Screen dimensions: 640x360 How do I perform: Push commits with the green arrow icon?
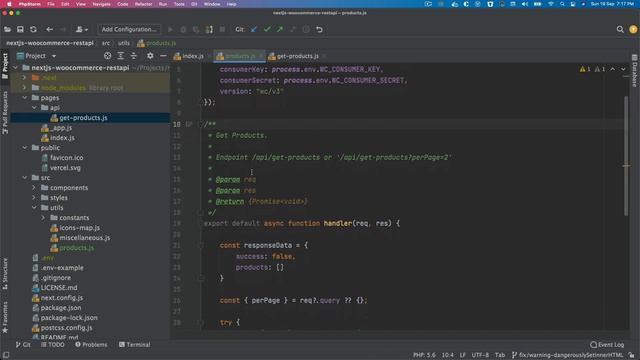coord(280,29)
